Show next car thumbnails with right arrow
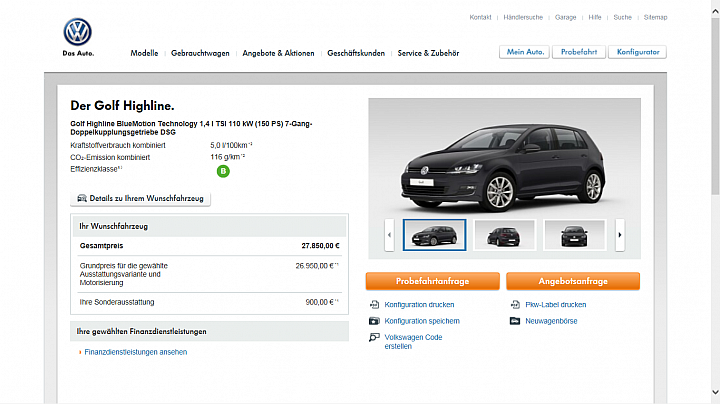This screenshot has height=404, width=720. (620, 235)
